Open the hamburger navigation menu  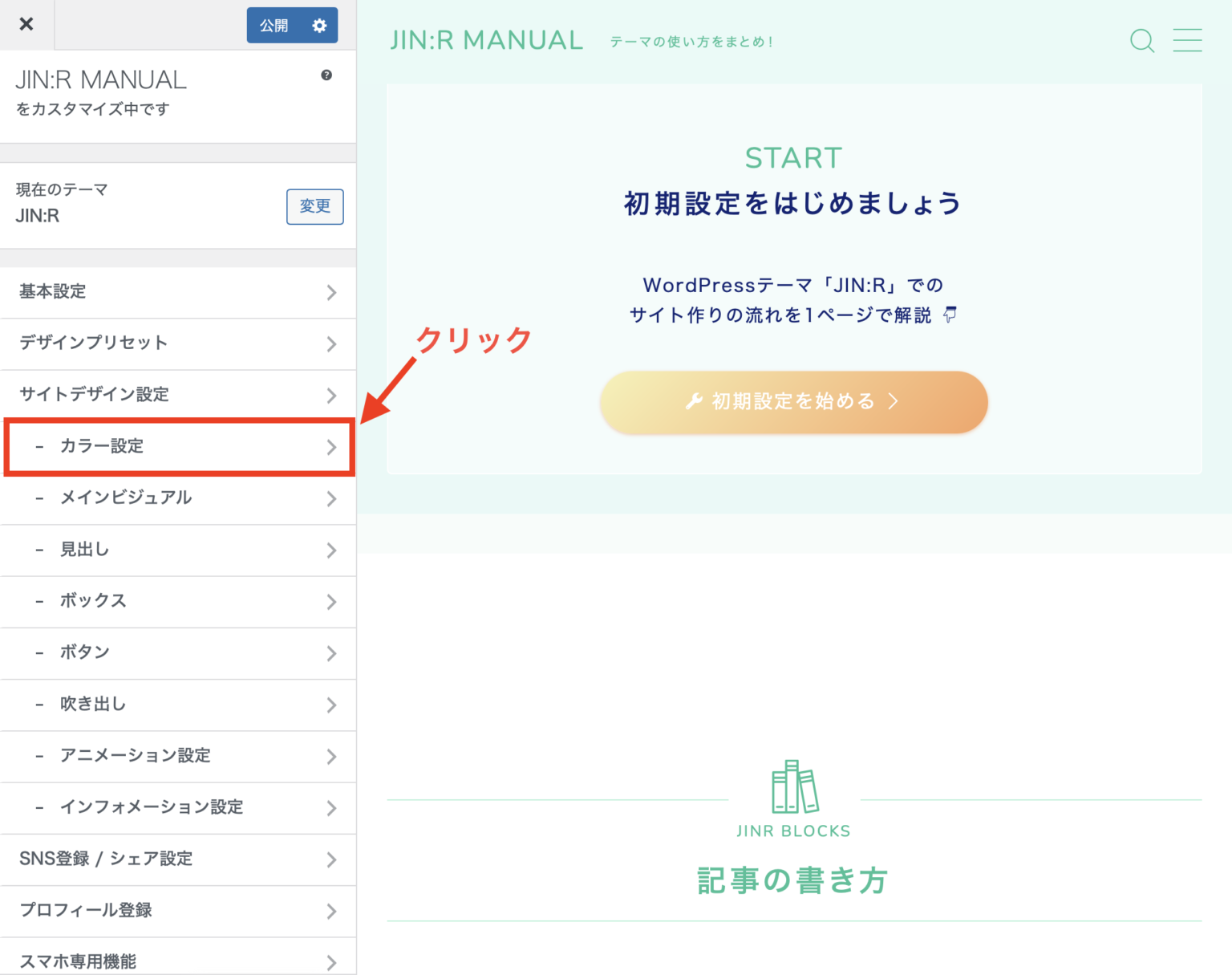click(1188, 41)
